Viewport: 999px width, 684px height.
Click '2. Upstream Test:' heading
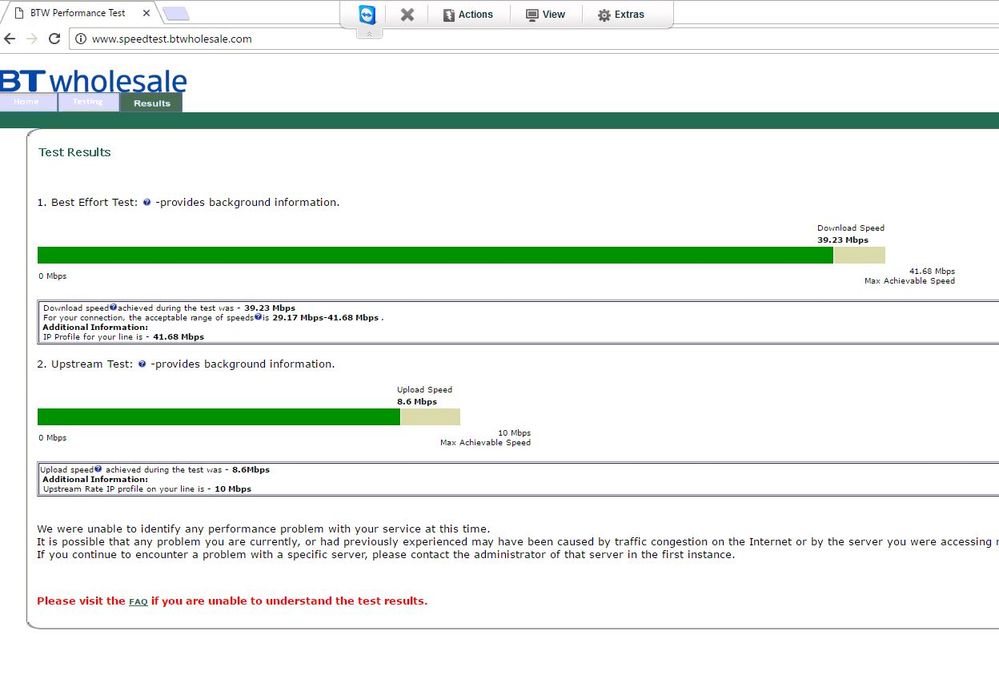click(x=85, y=364)
